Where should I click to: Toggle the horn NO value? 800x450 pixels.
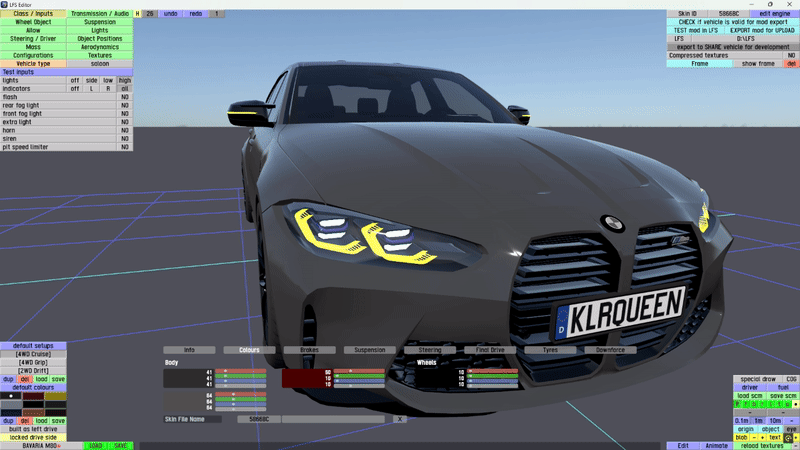click(125, 130)
